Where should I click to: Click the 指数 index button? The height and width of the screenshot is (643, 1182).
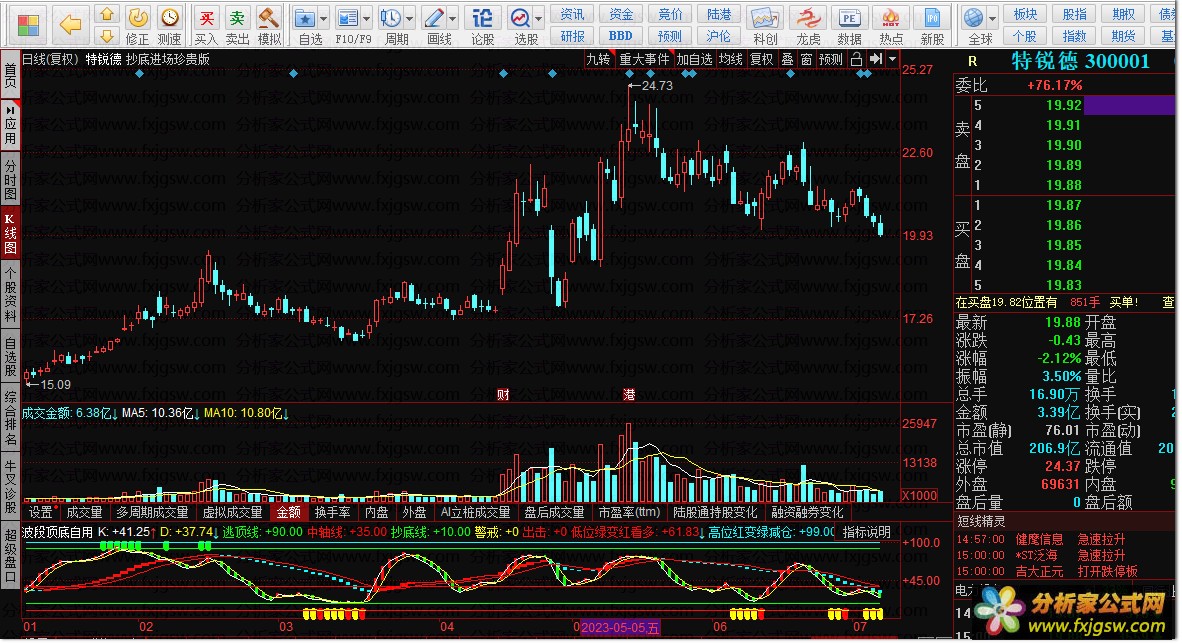(x=1074, y=35)
